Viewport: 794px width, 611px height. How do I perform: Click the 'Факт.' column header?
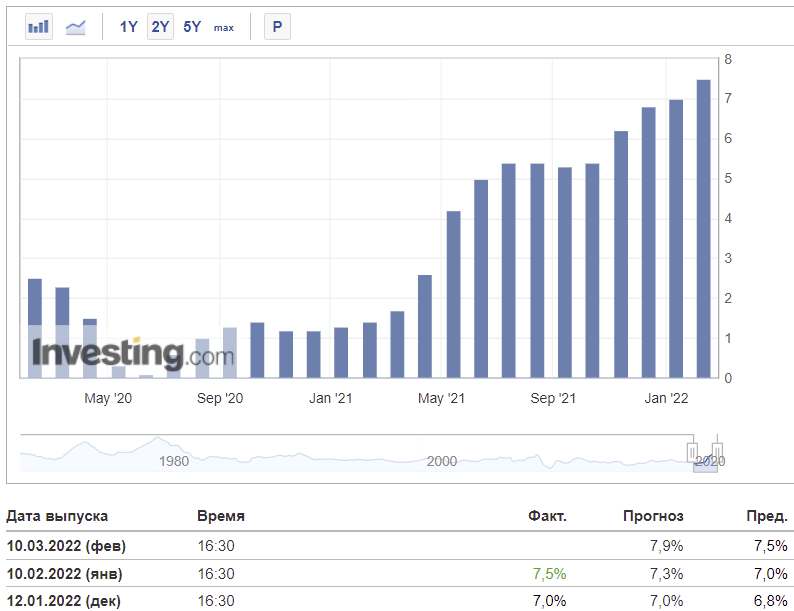pyautogui.click(x=547, y=516)
